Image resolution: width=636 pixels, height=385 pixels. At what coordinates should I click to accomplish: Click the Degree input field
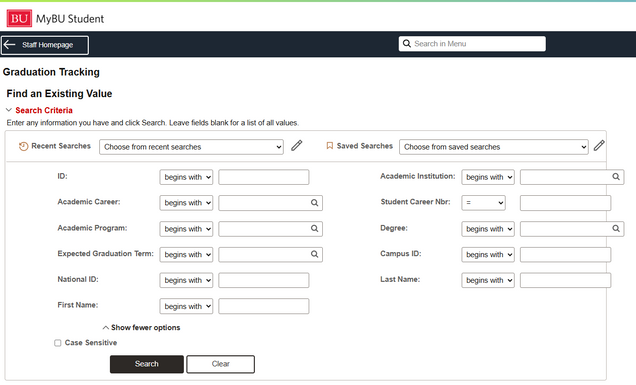click(x=572, y=229)
